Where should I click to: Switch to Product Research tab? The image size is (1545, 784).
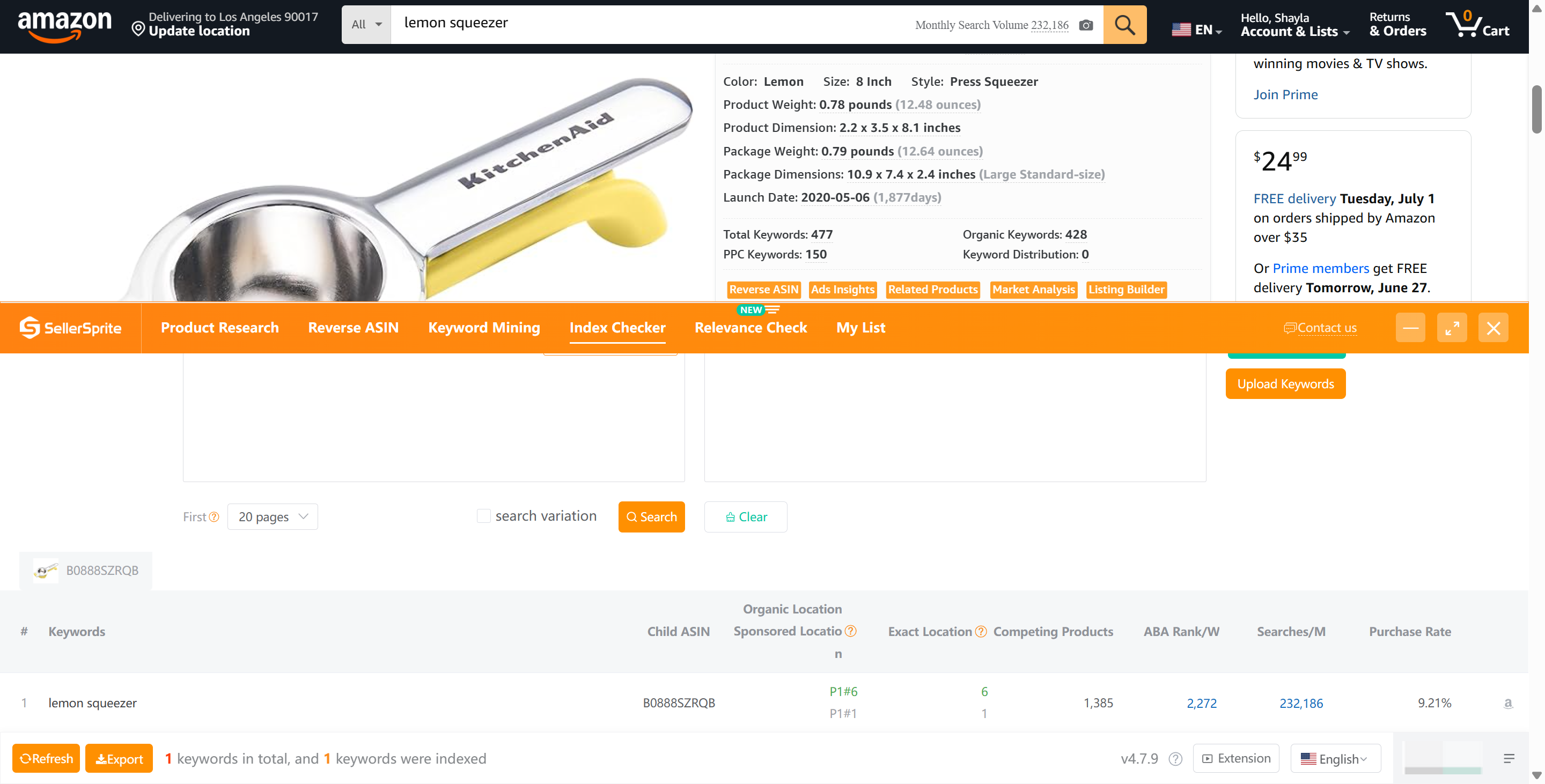pos(219,327)
